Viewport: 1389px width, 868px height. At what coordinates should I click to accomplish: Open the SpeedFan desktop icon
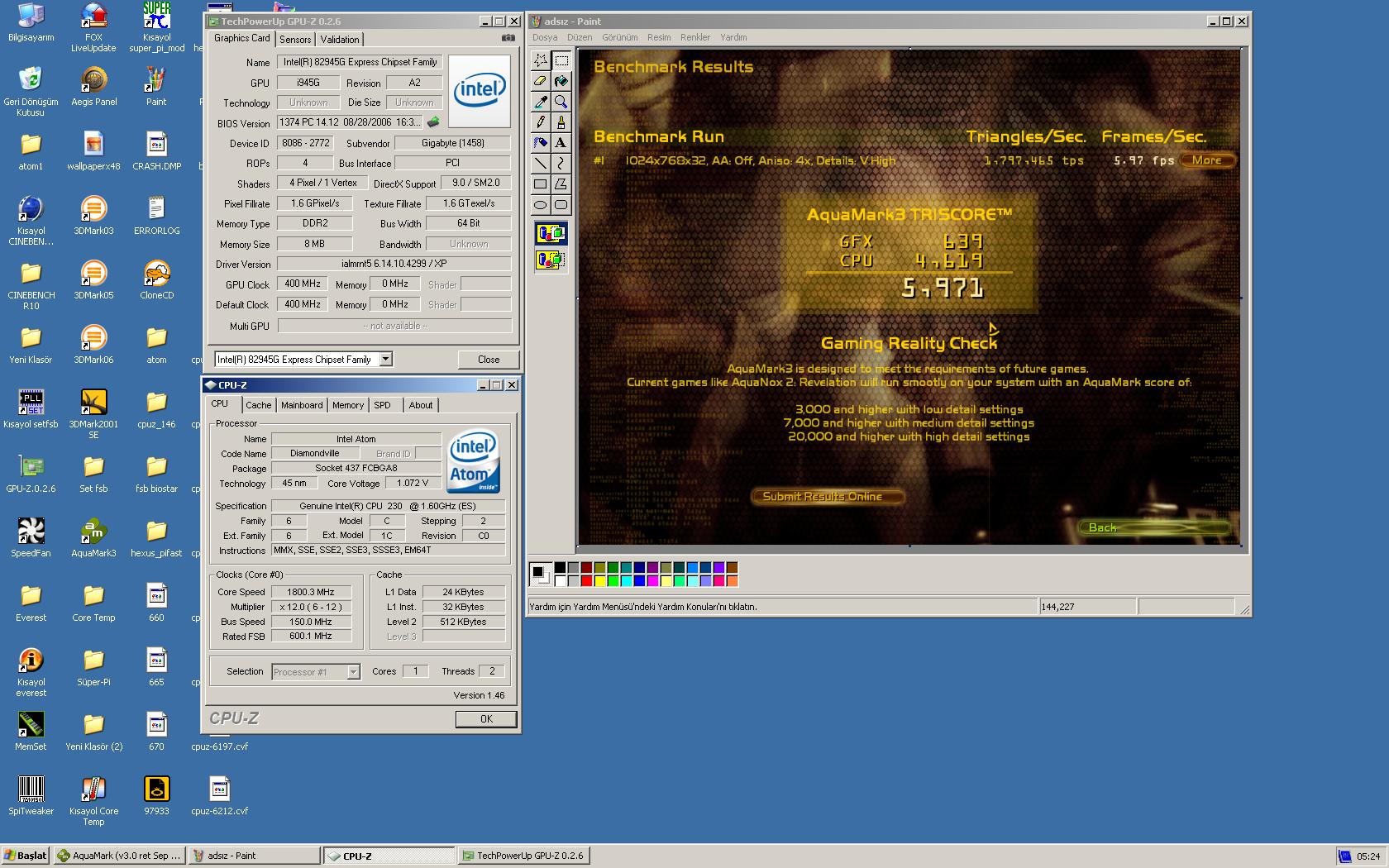pyautogui.click(x=31, y=537)
